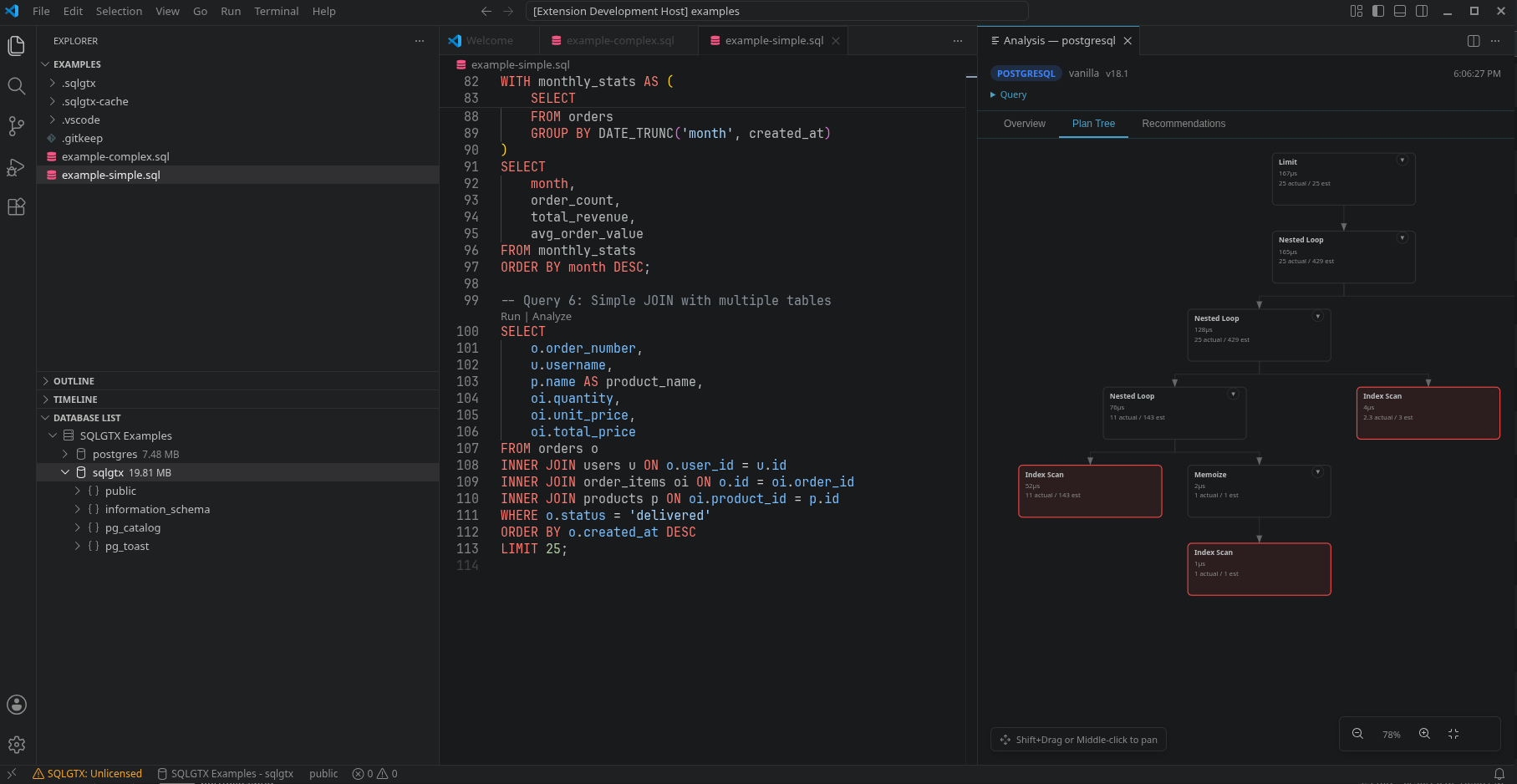This screenshot has width=1517, height=784.
Task: Select the .gitkeep file
Action: 238,138
